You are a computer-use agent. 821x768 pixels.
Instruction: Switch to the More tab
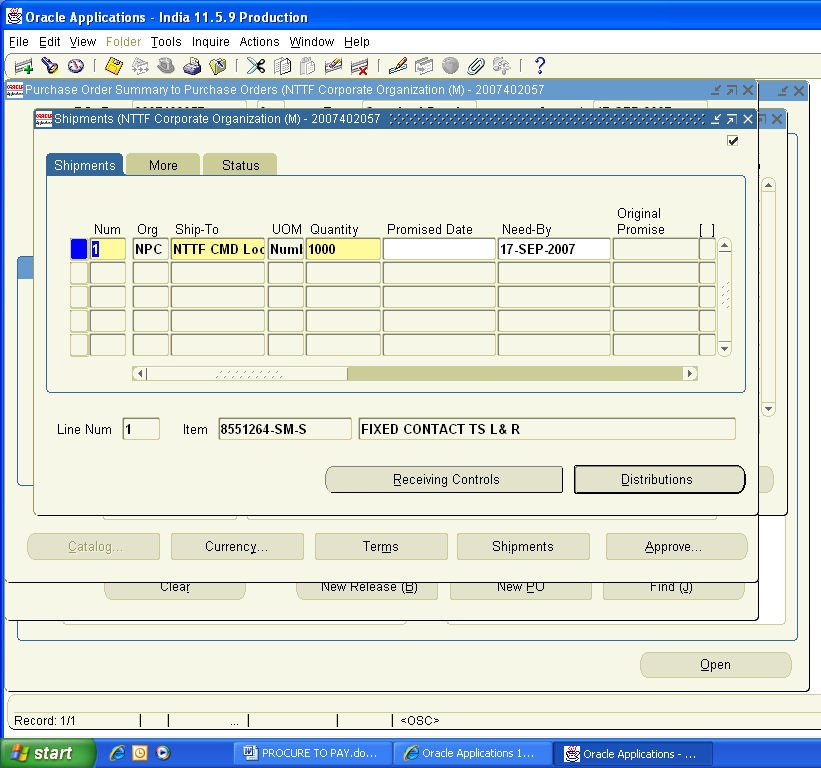pos(162,164)
